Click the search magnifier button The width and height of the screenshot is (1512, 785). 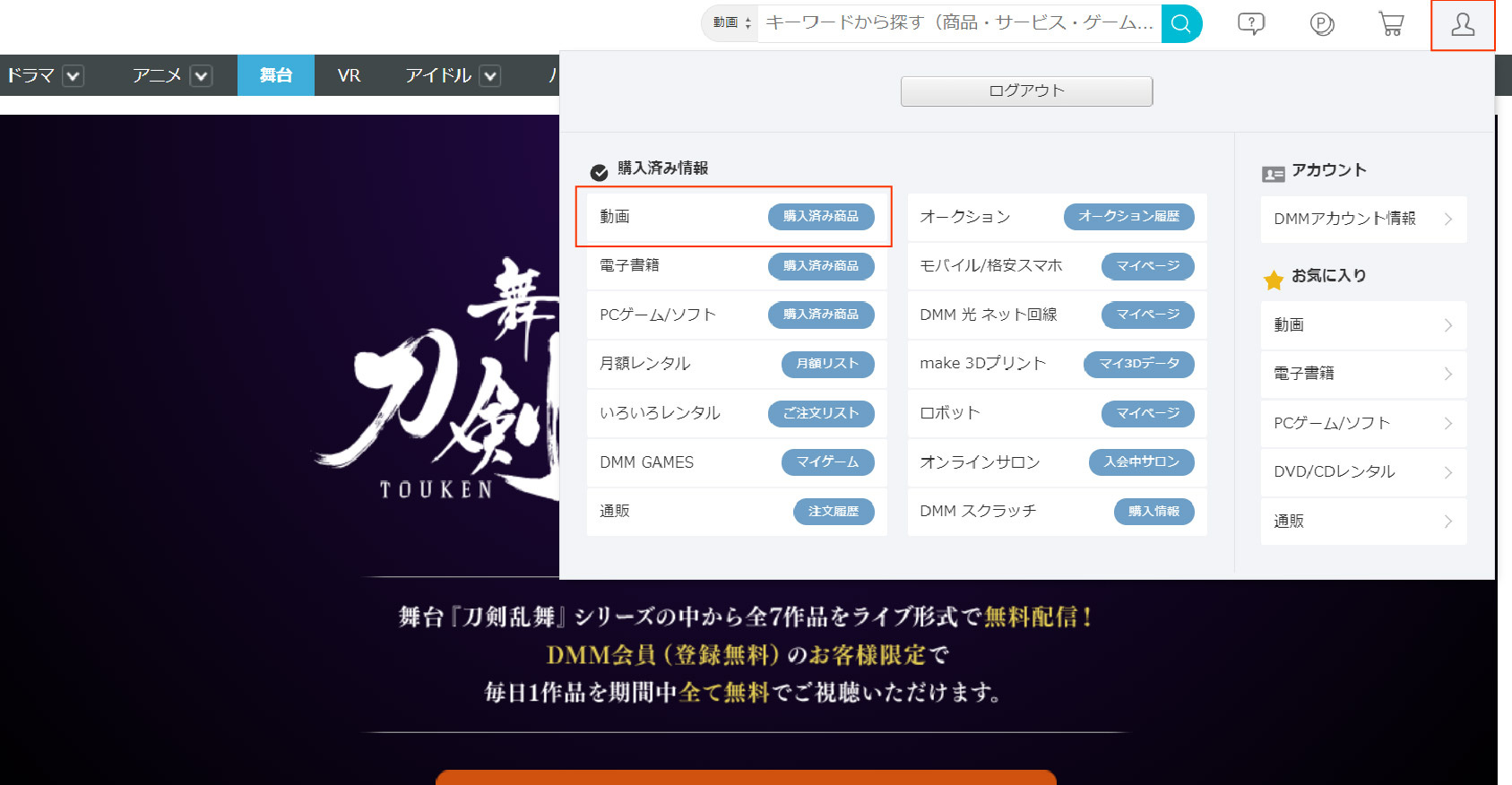[1181, 23]
